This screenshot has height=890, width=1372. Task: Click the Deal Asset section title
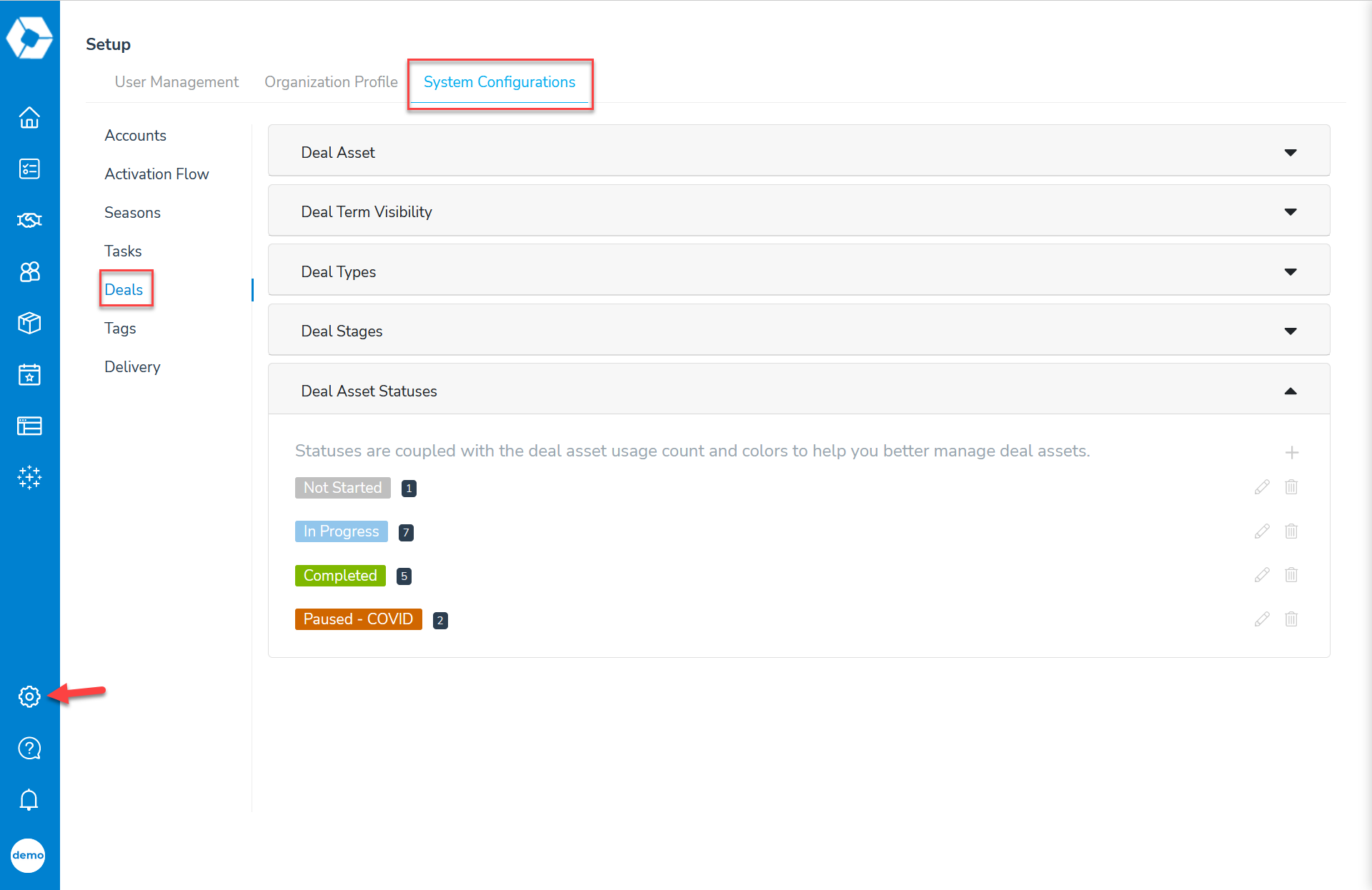pos(338,153)
